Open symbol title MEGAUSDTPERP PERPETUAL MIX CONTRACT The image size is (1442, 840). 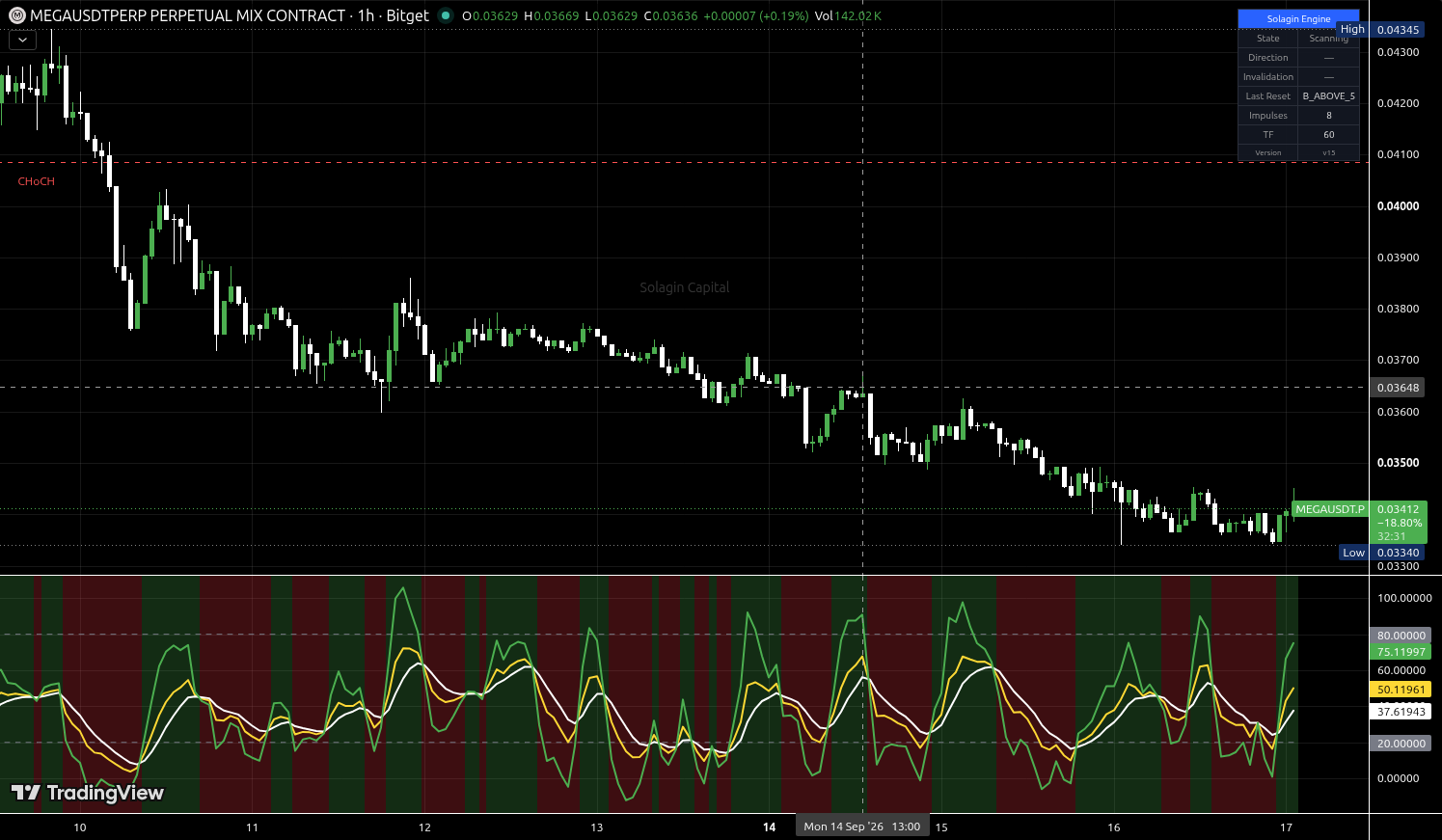click(188, 15)
